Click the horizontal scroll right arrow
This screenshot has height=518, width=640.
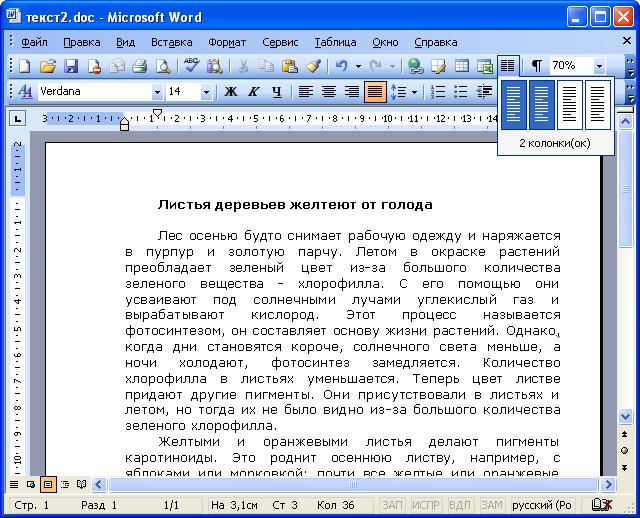[x=608, y=485]
